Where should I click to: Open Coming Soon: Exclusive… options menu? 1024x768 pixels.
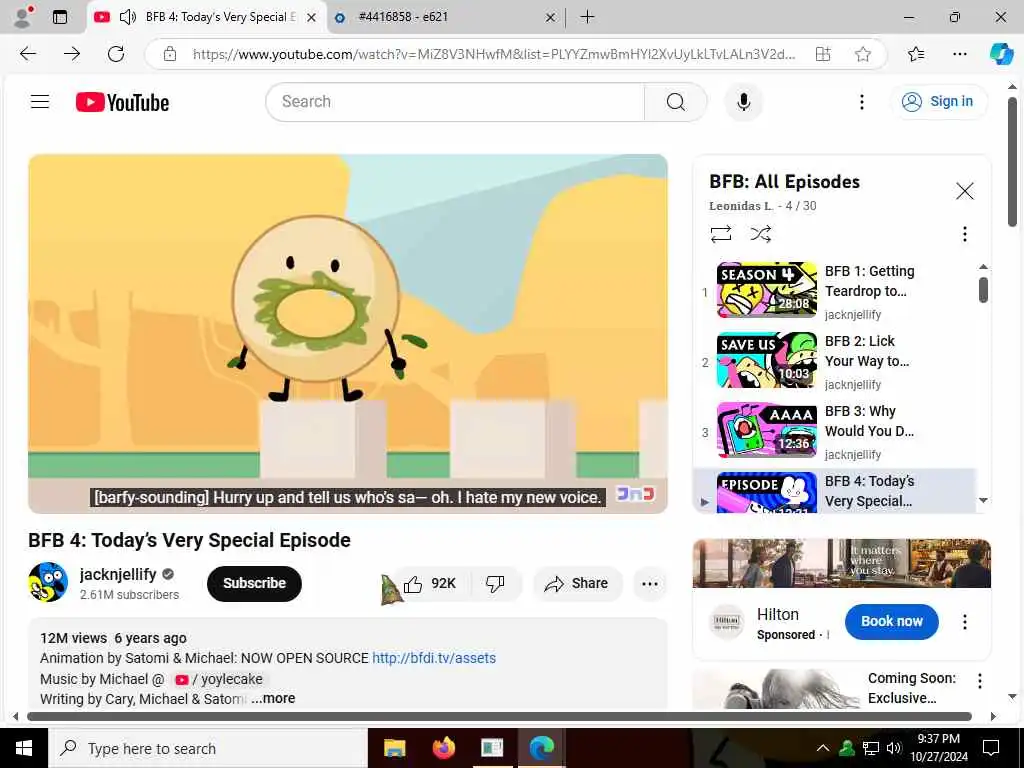click(979, 680)
